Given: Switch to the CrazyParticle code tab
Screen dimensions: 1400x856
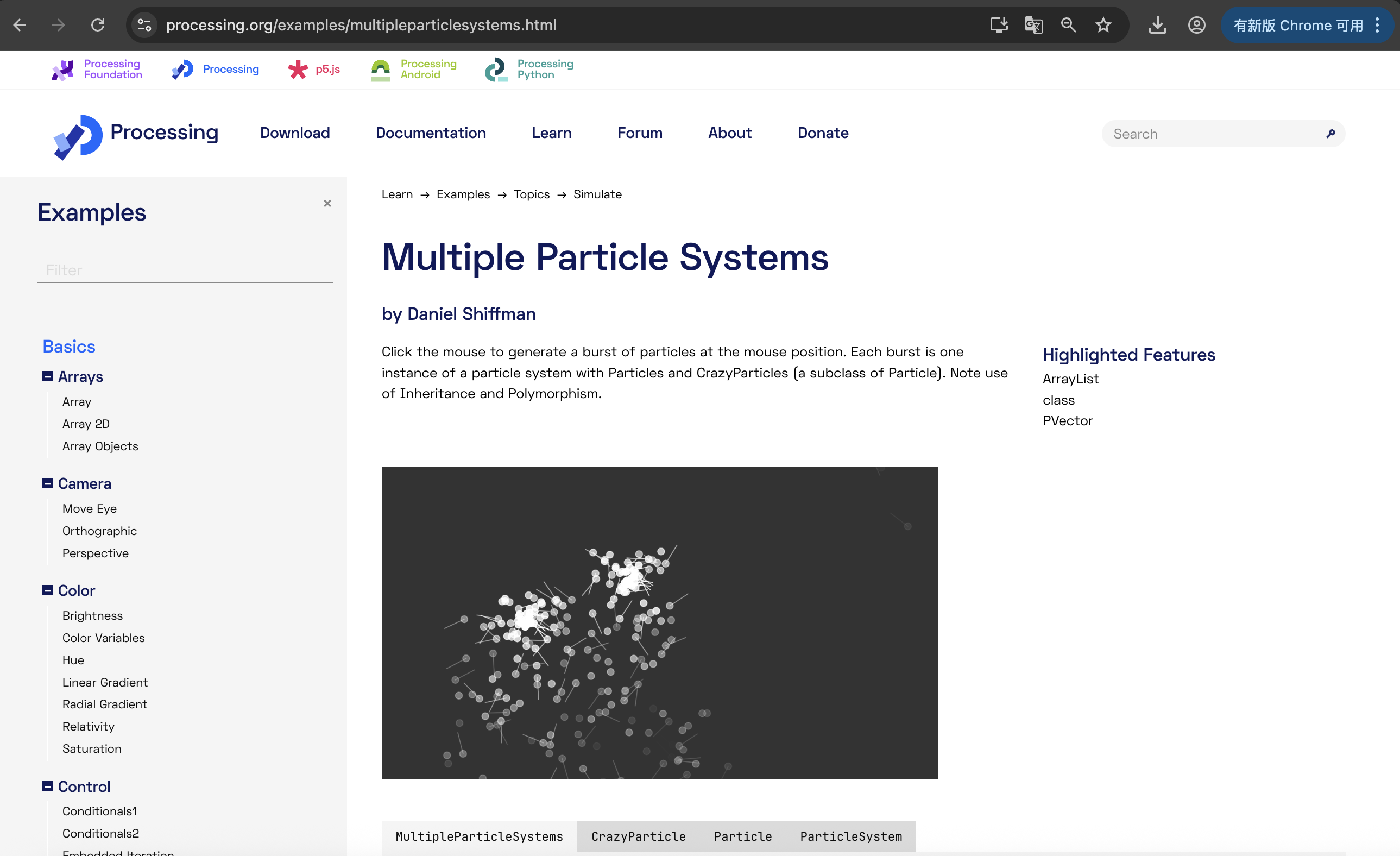Looking at the screenshot, I should point(638,836).
